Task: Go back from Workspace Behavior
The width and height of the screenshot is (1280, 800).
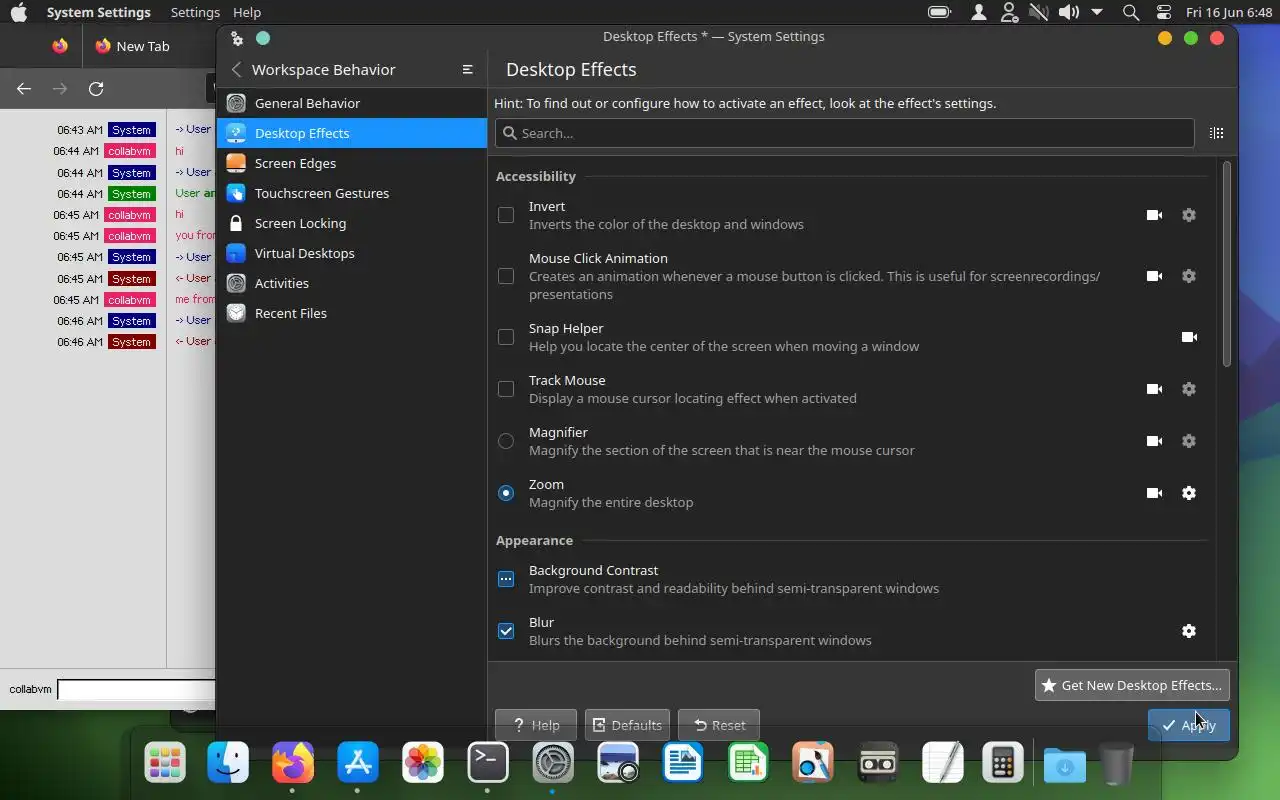Action: pyautogui.click(x=236, y=69)
